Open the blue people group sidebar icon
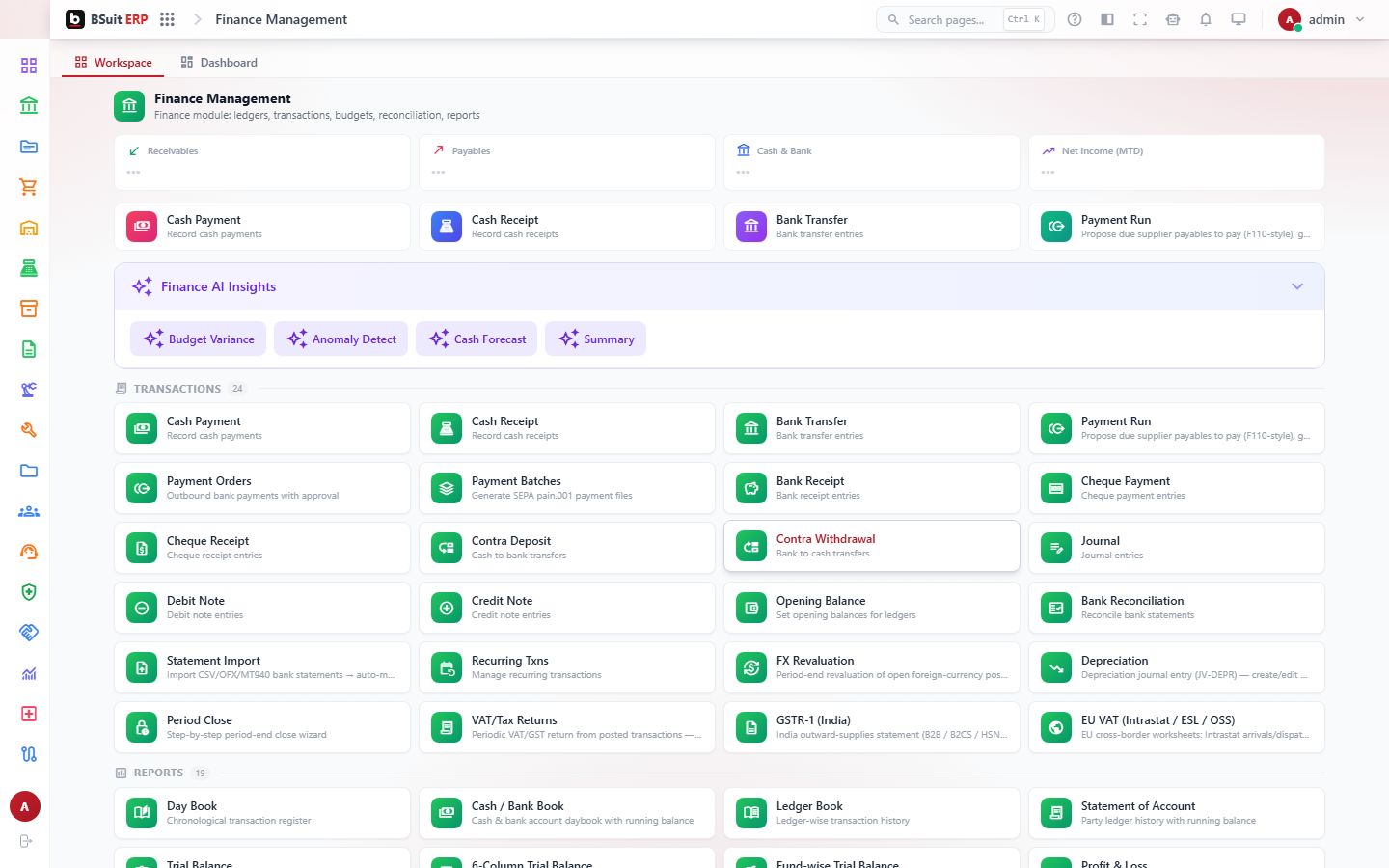 pyautogui.click(x=29, y=511)
